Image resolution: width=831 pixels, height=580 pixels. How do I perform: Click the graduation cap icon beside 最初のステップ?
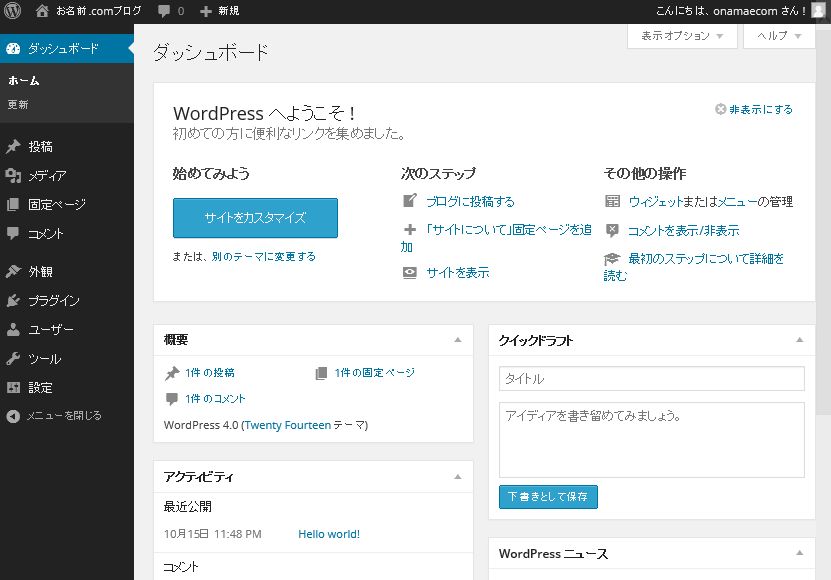click(x=612, y=259)
